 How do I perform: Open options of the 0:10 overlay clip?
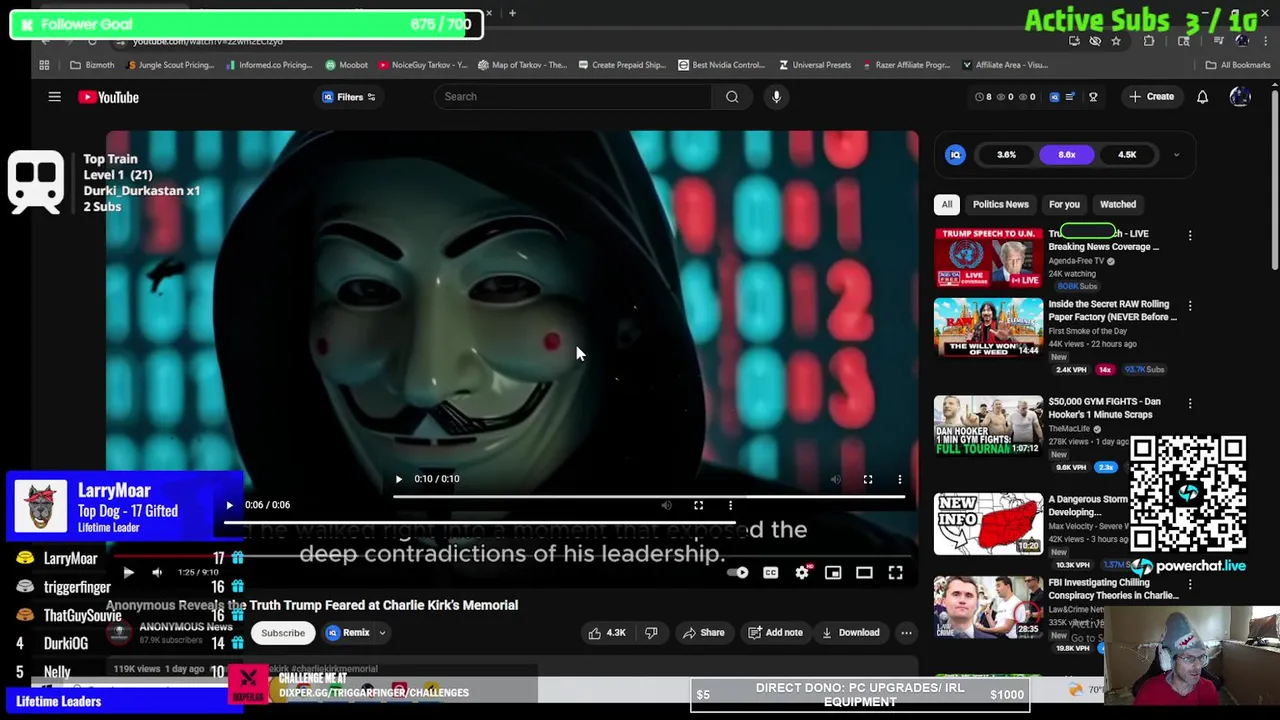[899, 479]
